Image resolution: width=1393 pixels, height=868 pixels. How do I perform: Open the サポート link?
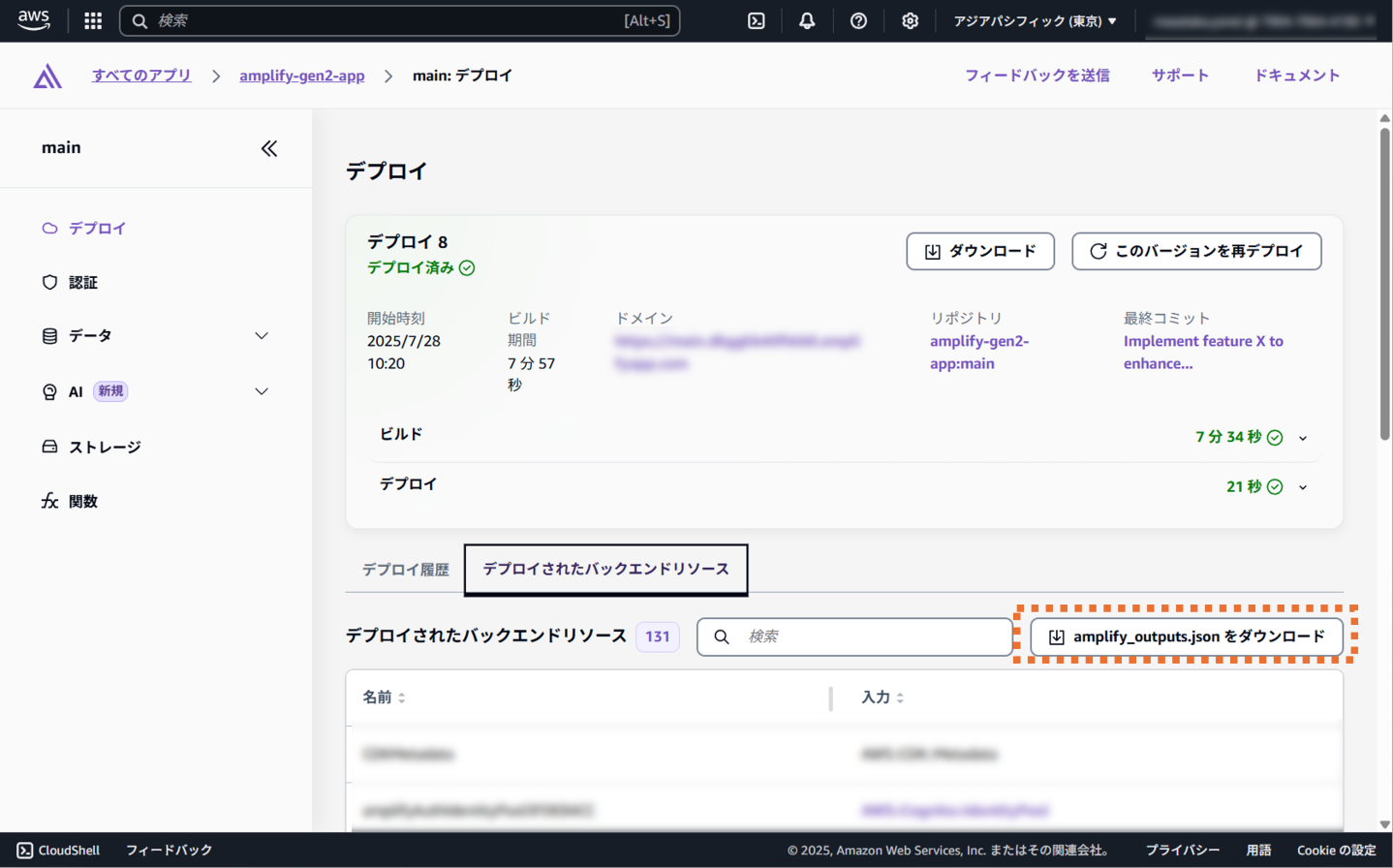[1180, 76]
